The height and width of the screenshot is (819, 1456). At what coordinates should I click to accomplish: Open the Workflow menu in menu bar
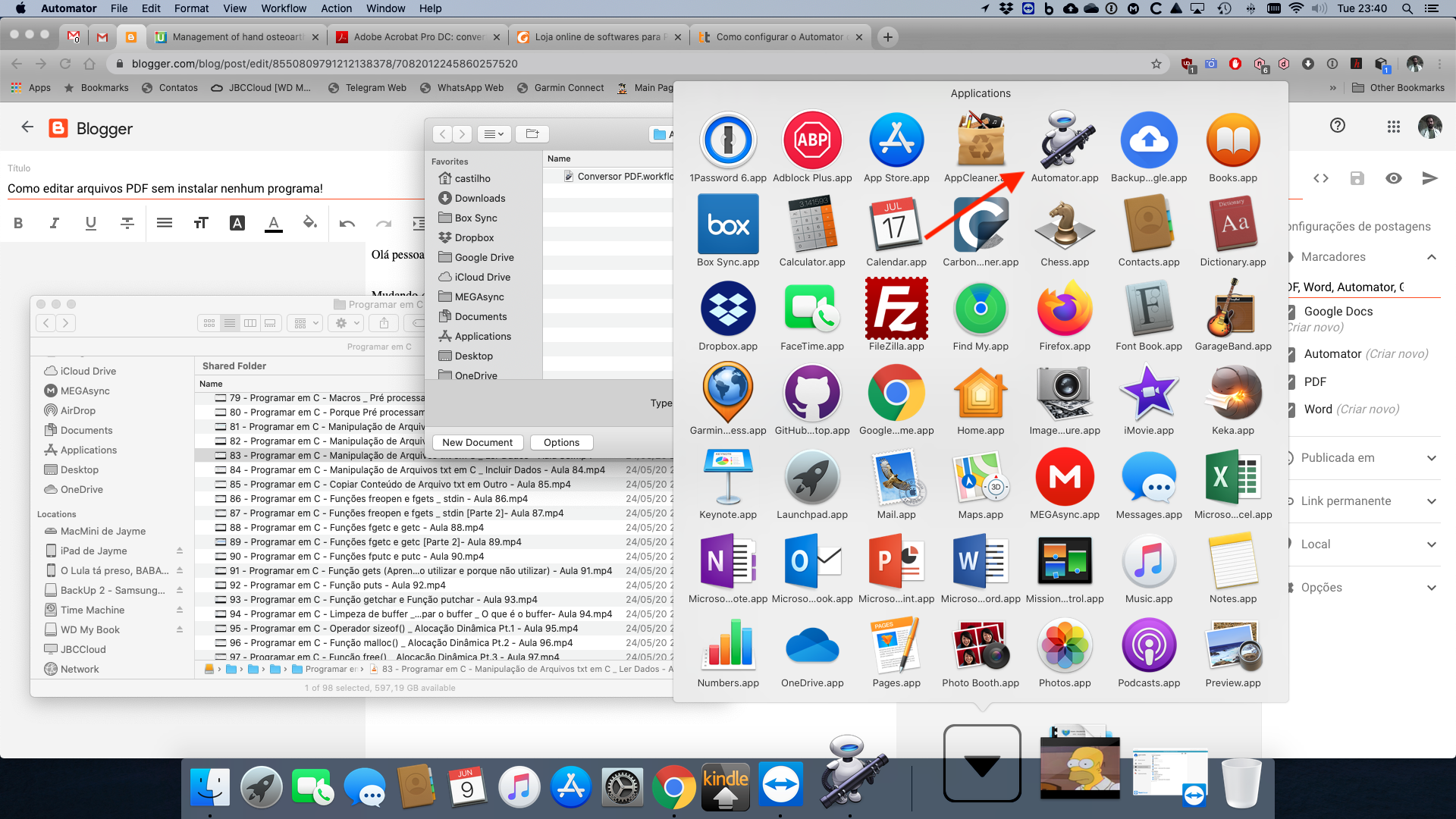(x=284, y=8)
